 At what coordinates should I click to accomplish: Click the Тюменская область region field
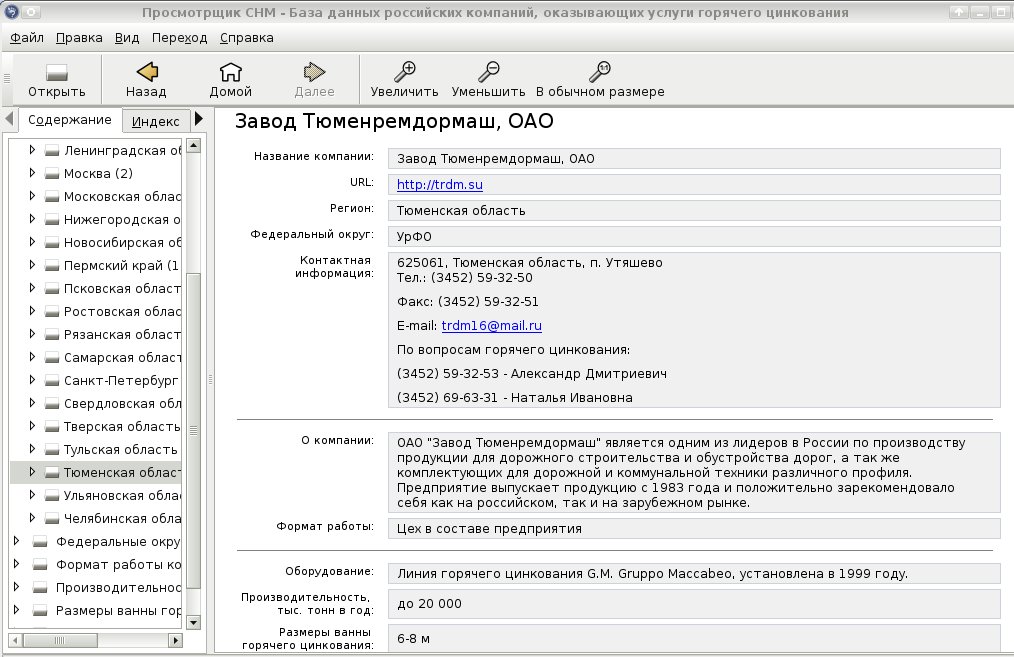tap(694, 210)
